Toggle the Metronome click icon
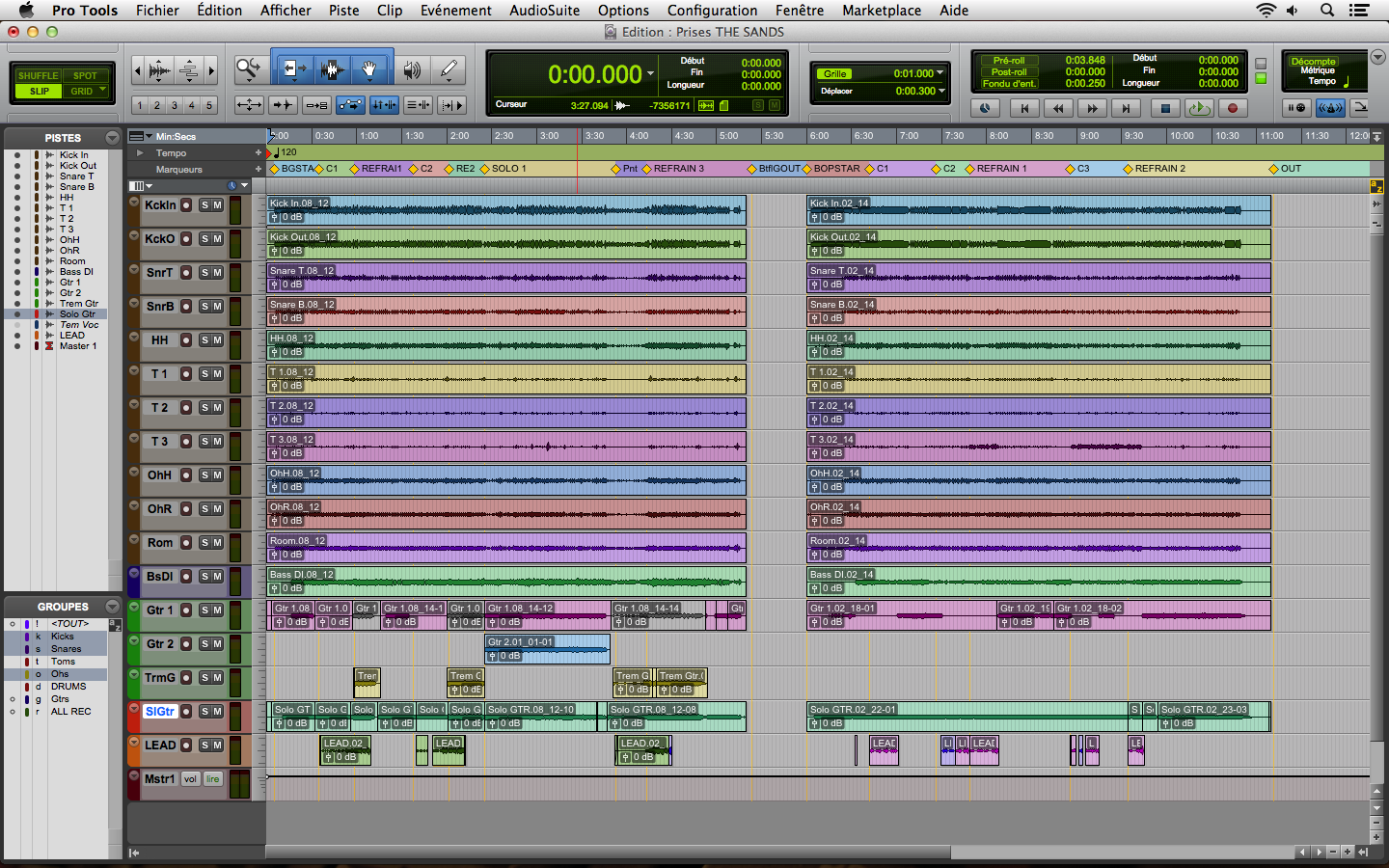This screenshot has height=868, width=1389. point(1330,107)
